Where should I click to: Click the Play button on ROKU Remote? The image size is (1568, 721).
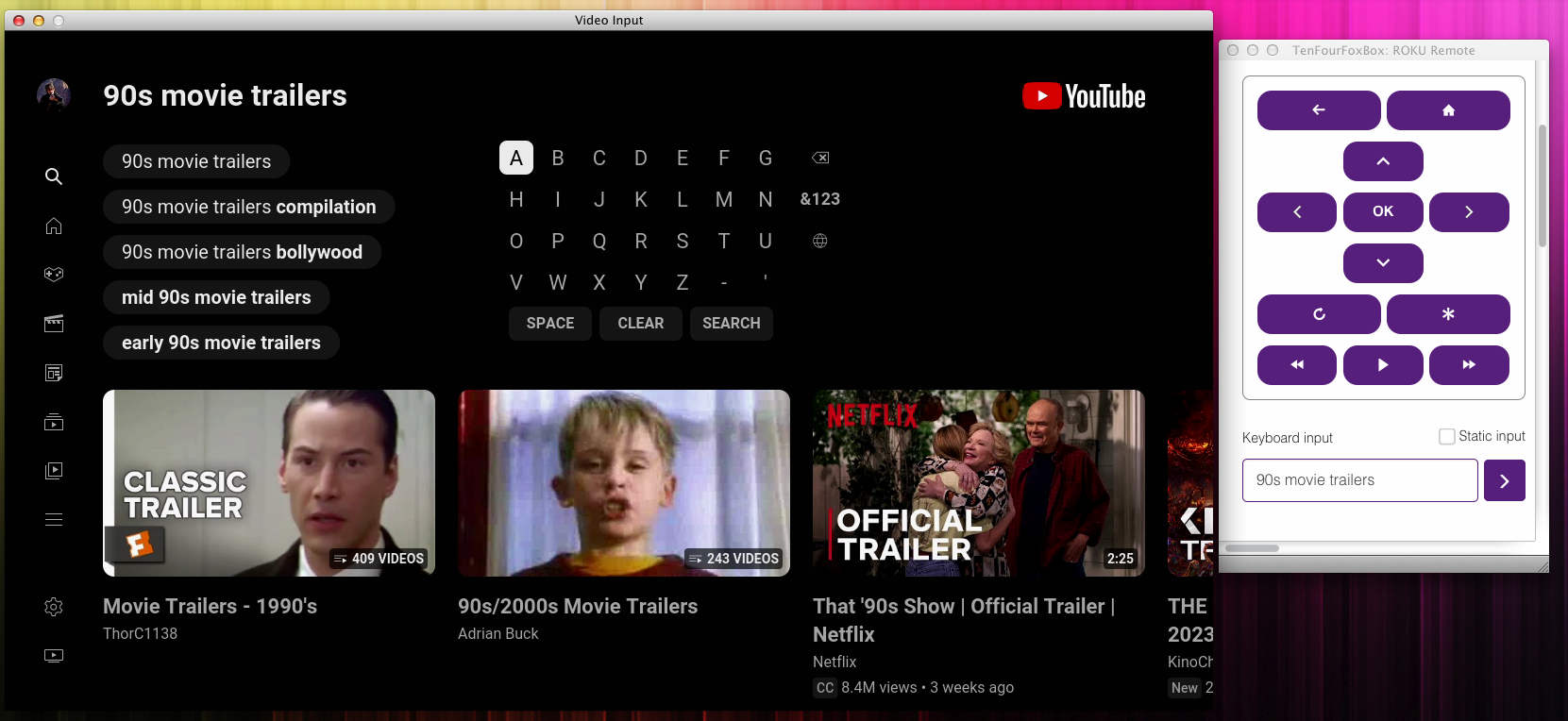click(x=1383, y=365)
